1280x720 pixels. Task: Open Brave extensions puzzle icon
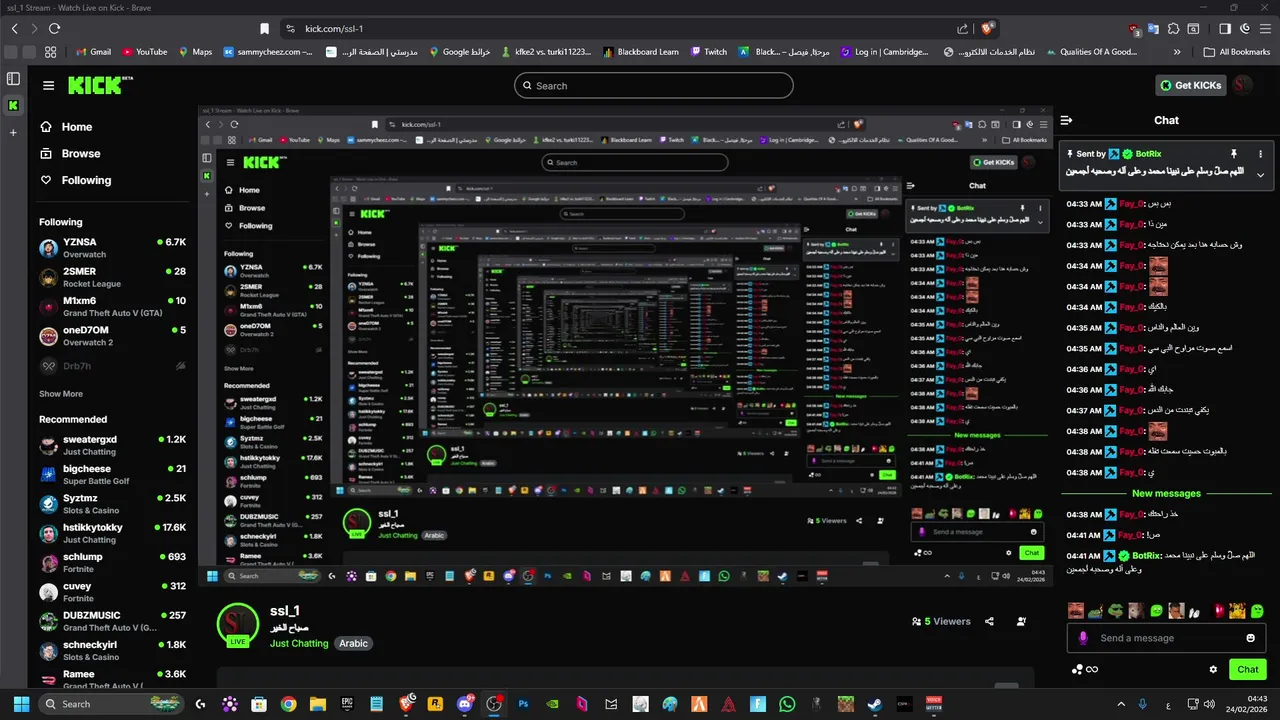(1173, 29)
